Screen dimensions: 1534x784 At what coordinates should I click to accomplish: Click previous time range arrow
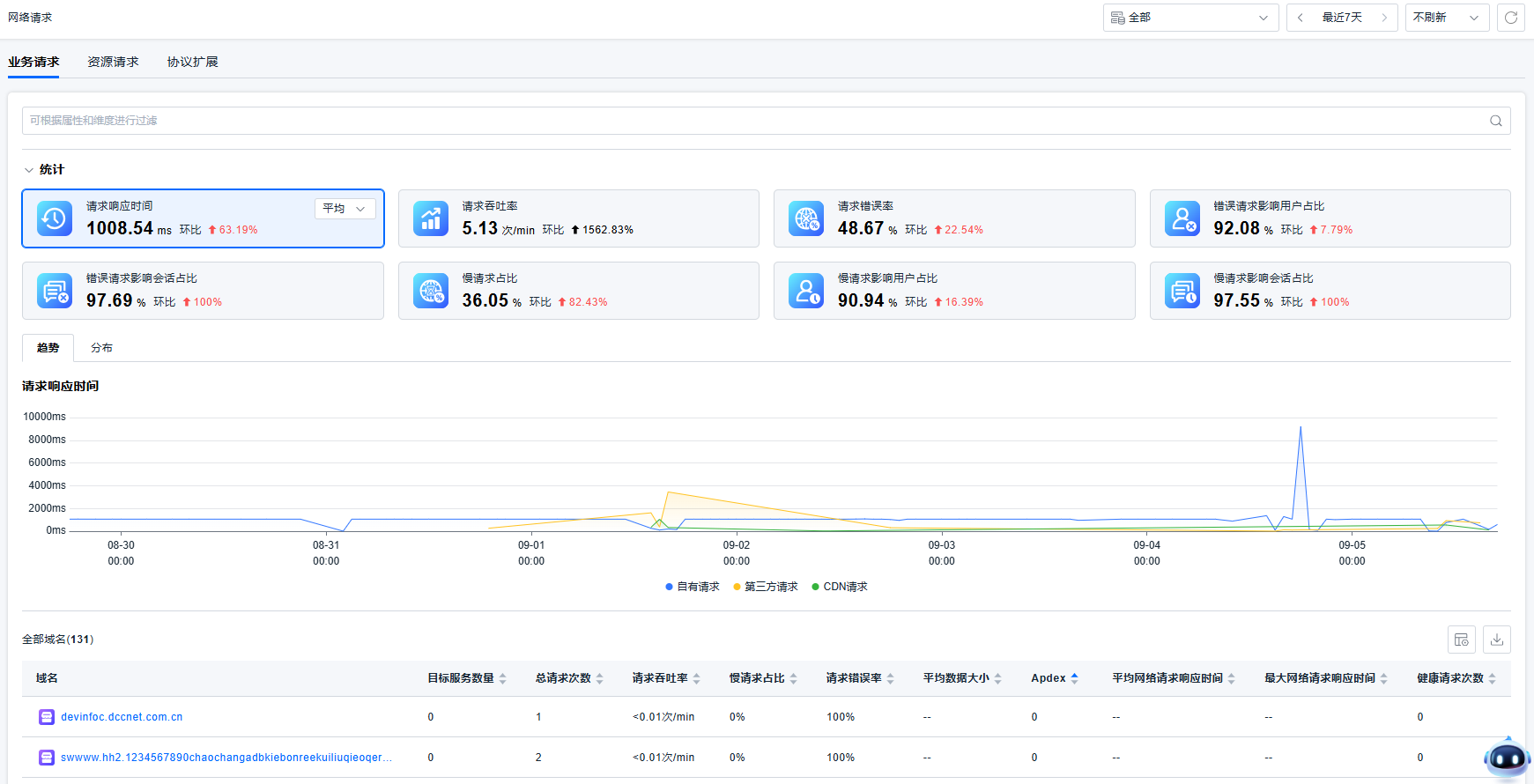point(1301,18)
